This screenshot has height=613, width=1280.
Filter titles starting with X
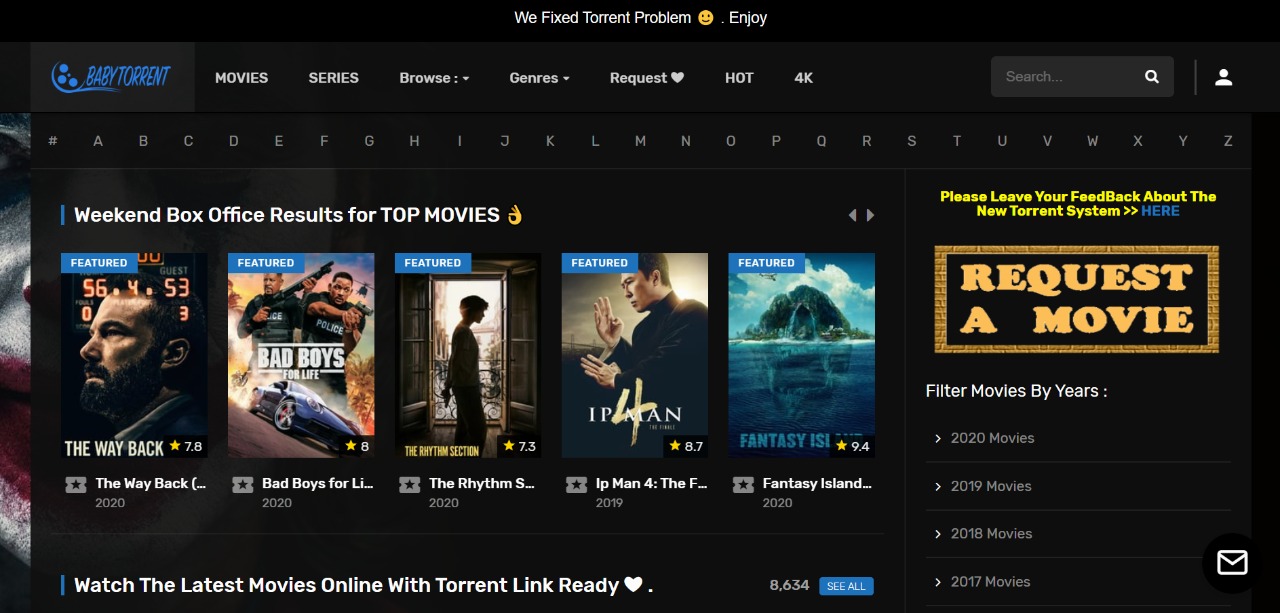tap(1138, 141)
